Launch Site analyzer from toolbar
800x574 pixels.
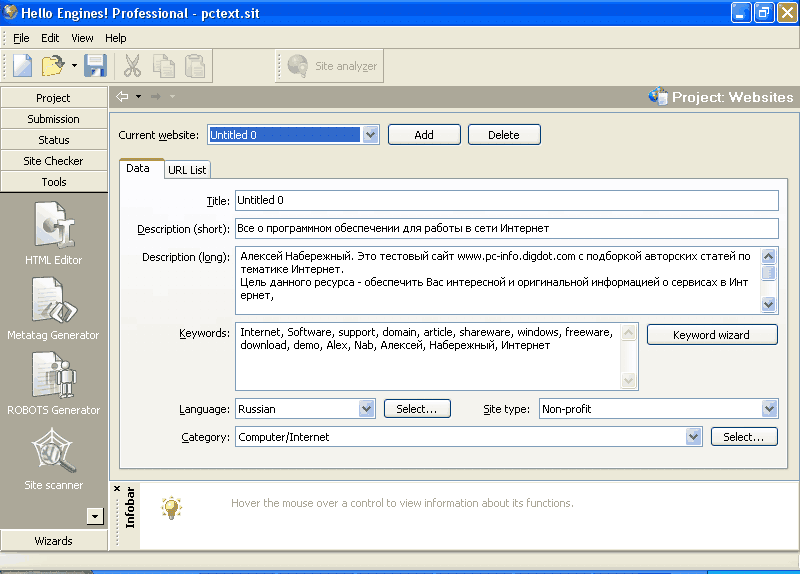coord(333,66)
